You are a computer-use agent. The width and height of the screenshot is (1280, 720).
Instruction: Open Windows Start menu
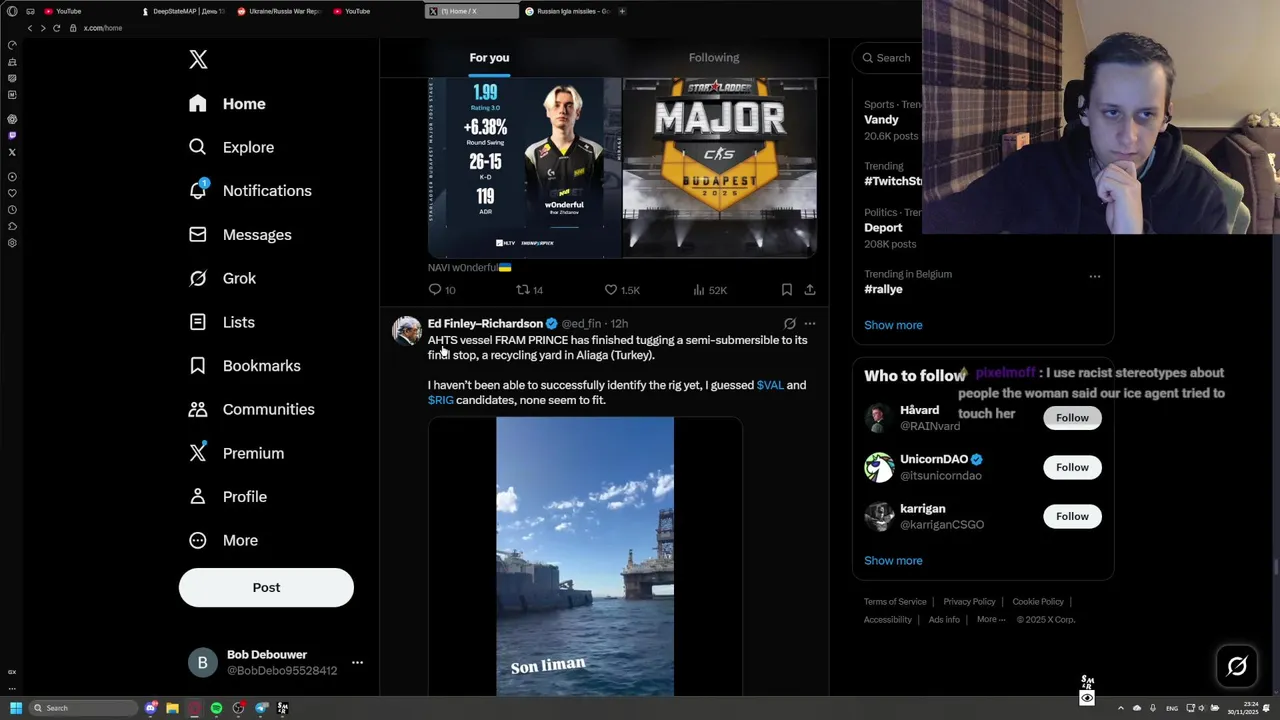(x=15, y=708)
